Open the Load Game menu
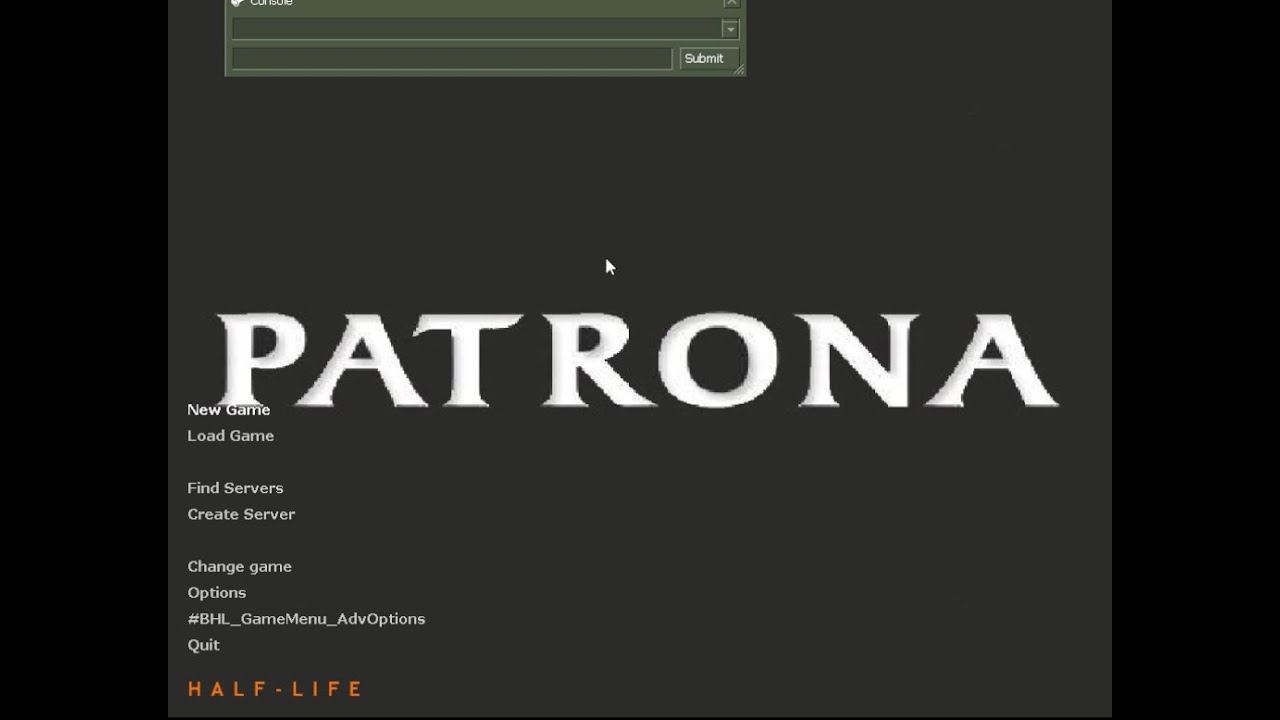Viewport: 1280px width, 720px height. (x=230, y=436)
